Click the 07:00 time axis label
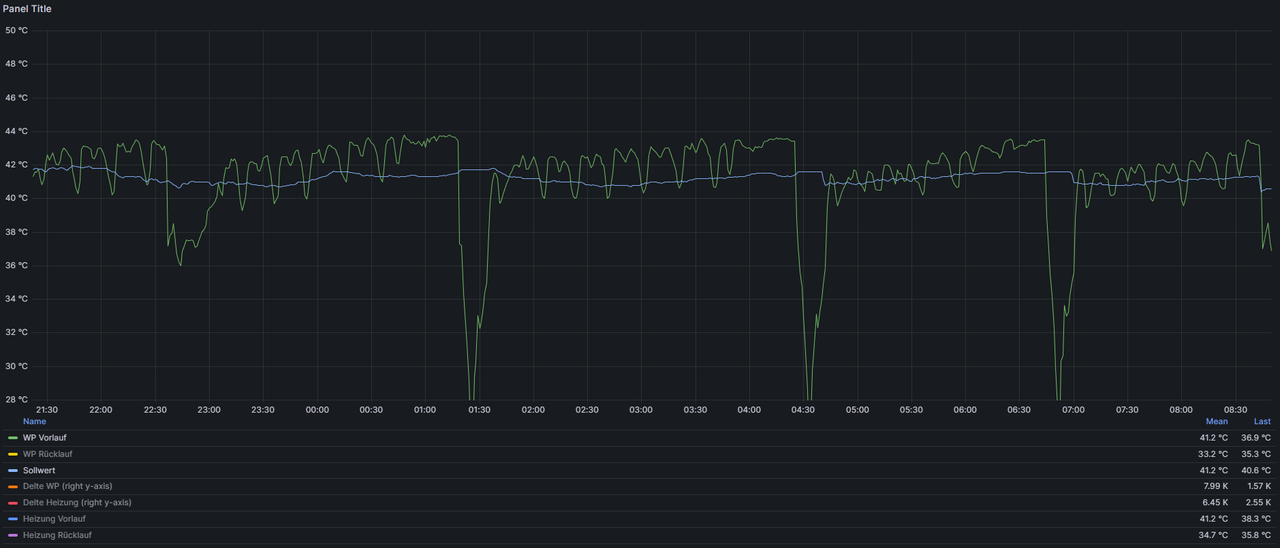This screenshot has height=548, width=1280. pos(1073,410)
